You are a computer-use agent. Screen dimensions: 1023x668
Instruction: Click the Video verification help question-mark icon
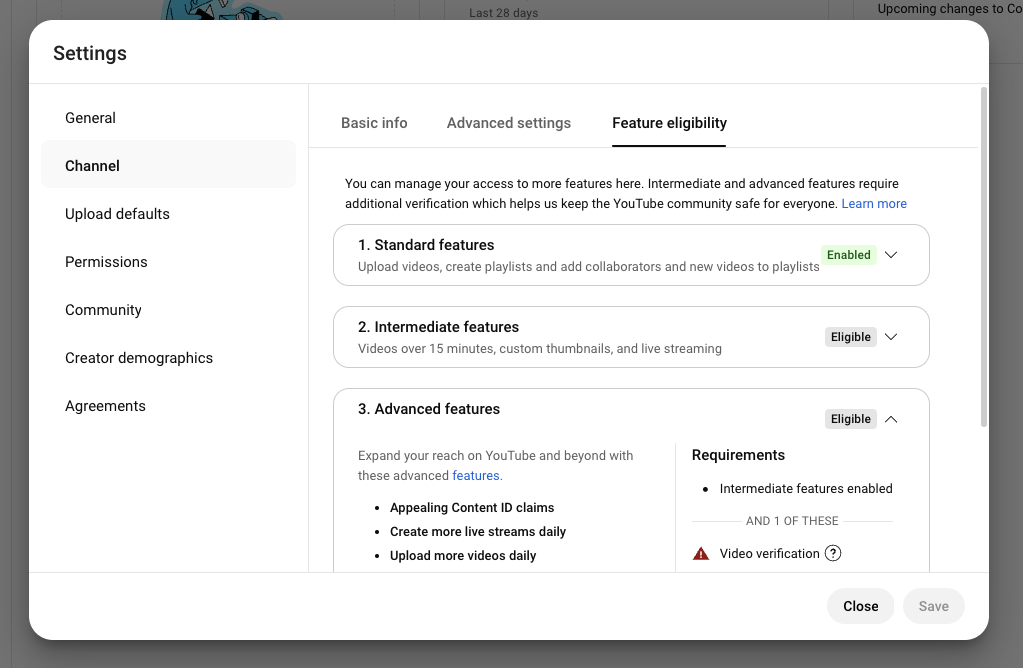point(833,554)
